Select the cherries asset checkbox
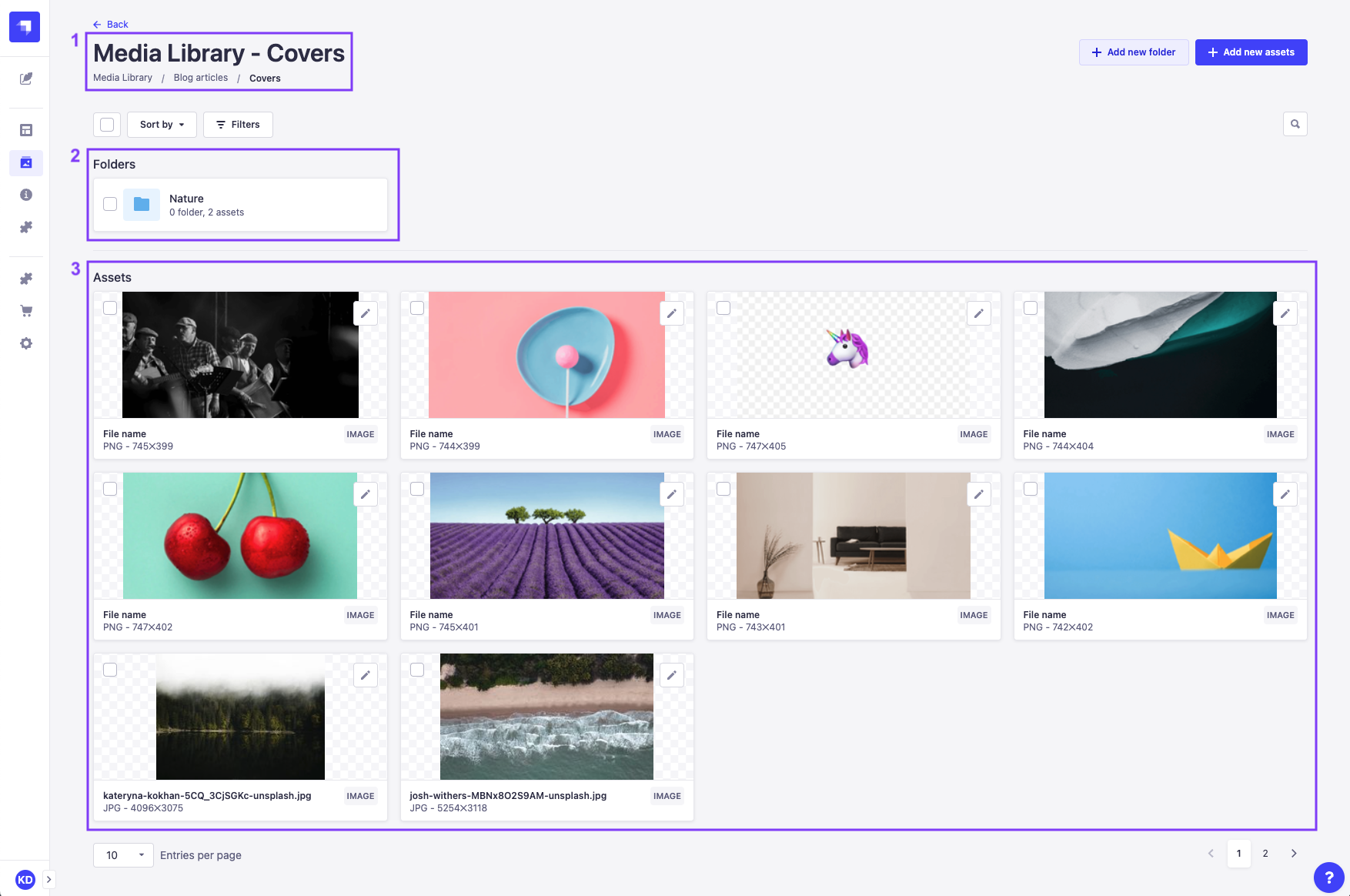Viewport: 1350px width, 896px height. tap(110, 488)
